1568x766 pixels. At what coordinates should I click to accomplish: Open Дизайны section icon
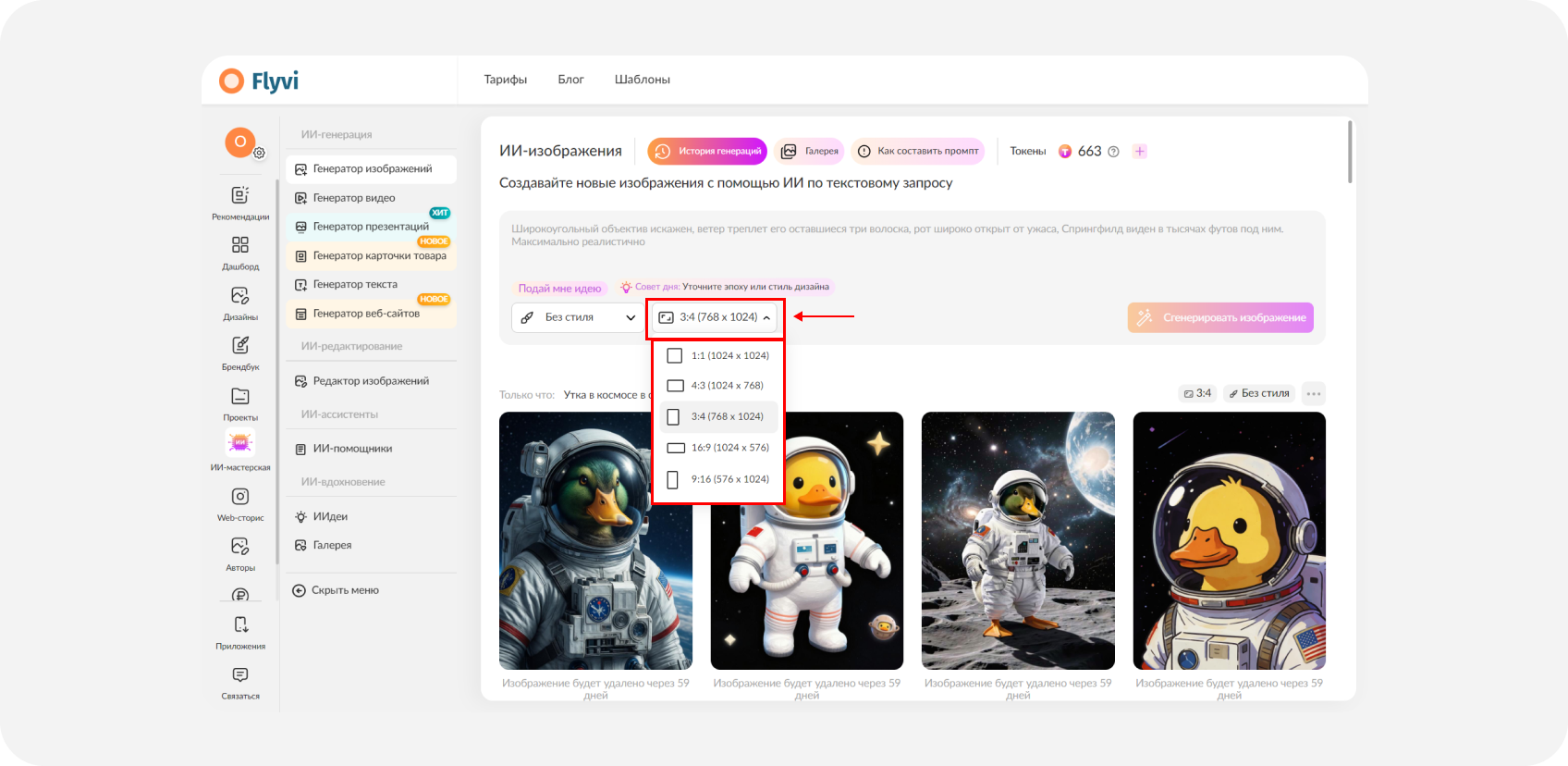tap(240, 295)
